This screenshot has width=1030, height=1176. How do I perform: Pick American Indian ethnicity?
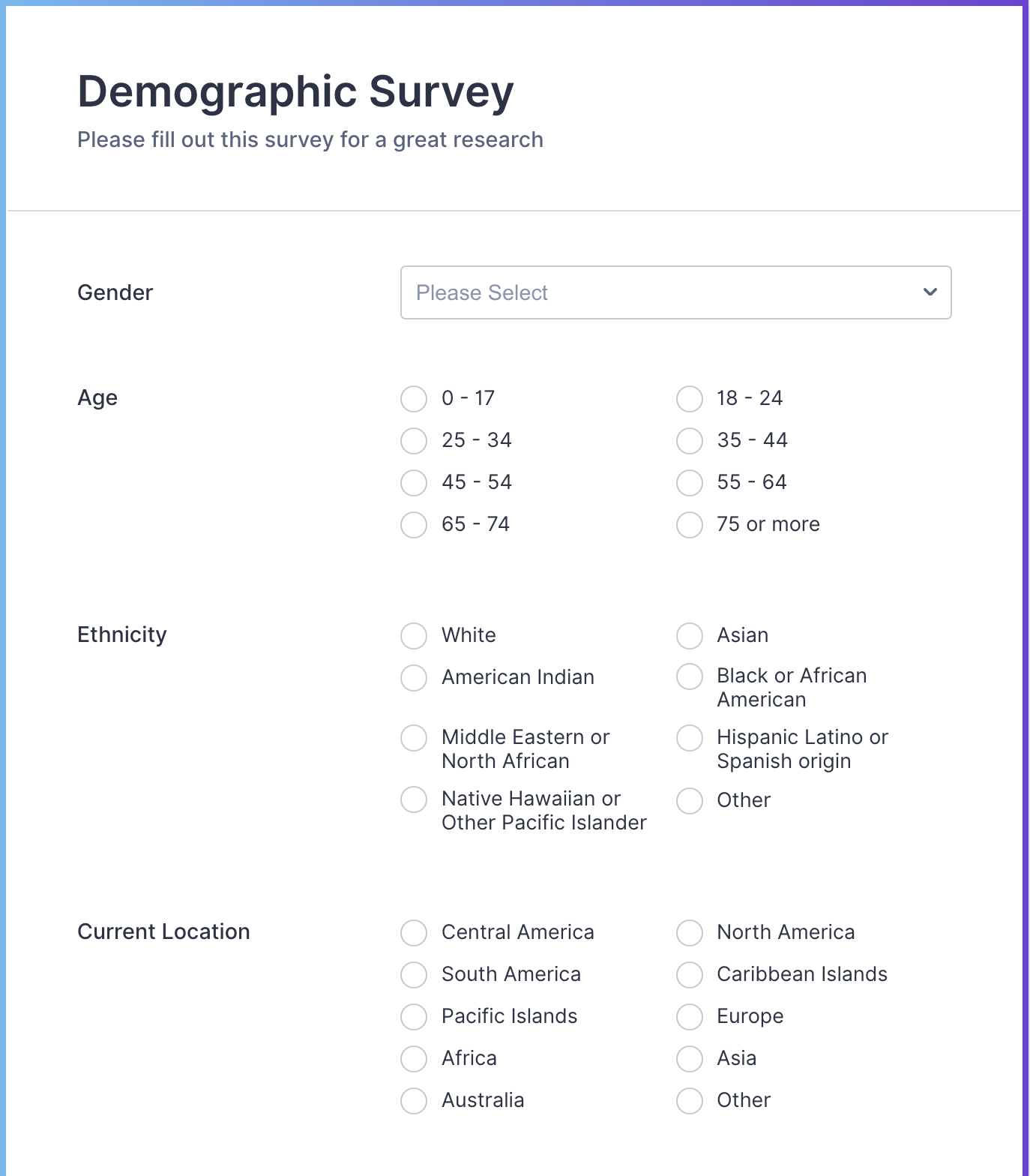[x=414, y=678]
